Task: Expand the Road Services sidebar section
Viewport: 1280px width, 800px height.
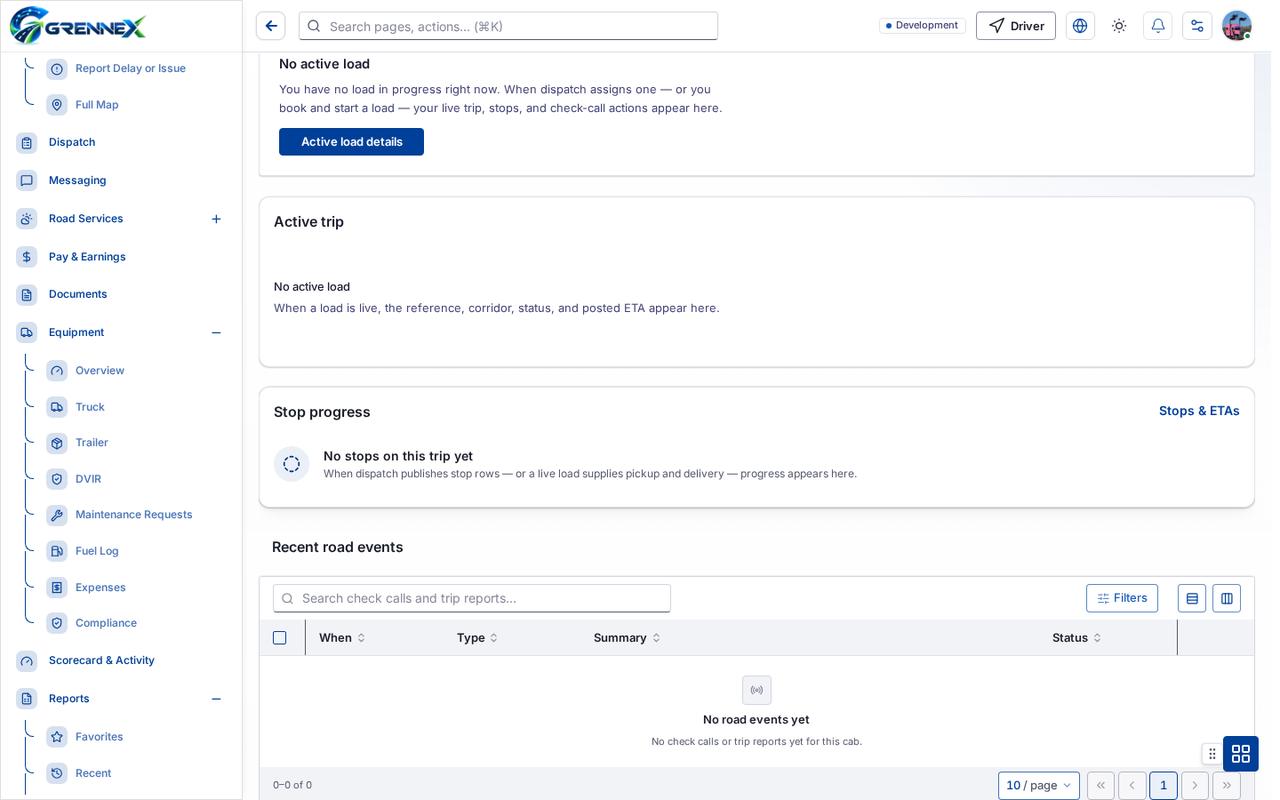Action: point(216,219)
